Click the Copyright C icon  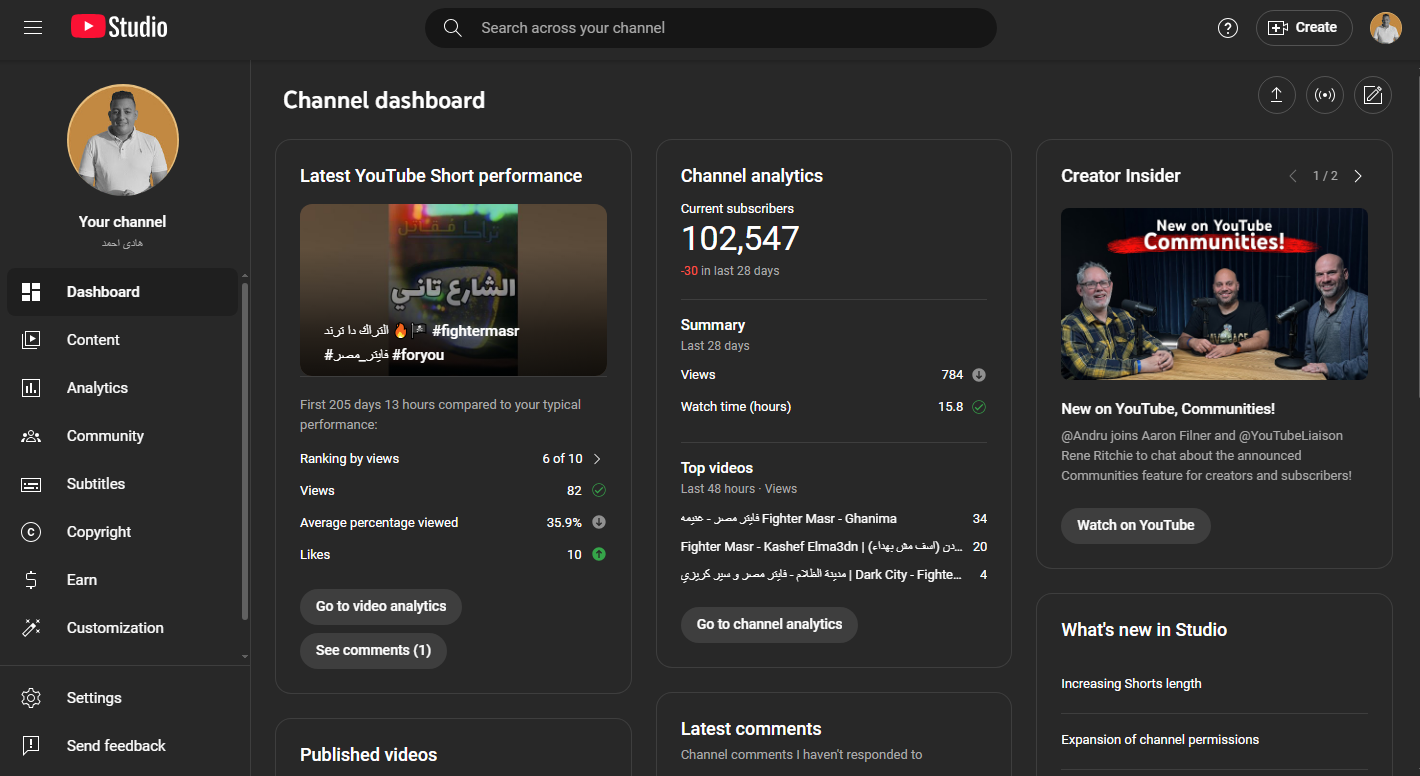pos(31,532)
